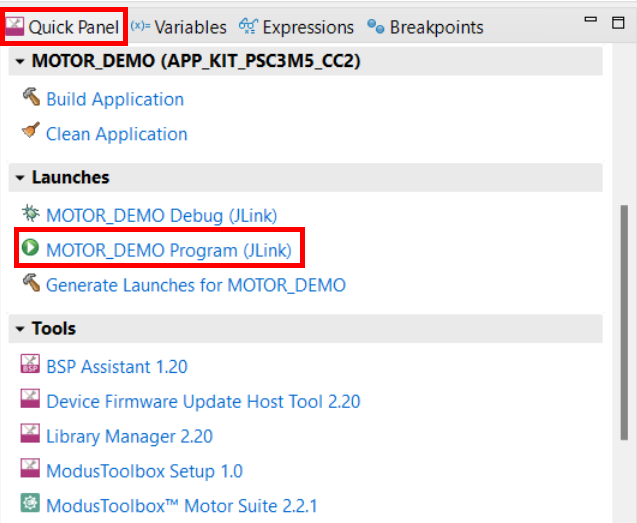Collapse the Launches section

coord(20,178)
